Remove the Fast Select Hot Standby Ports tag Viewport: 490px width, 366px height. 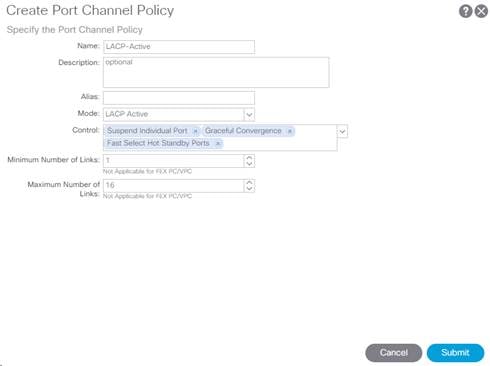(218, 144)
